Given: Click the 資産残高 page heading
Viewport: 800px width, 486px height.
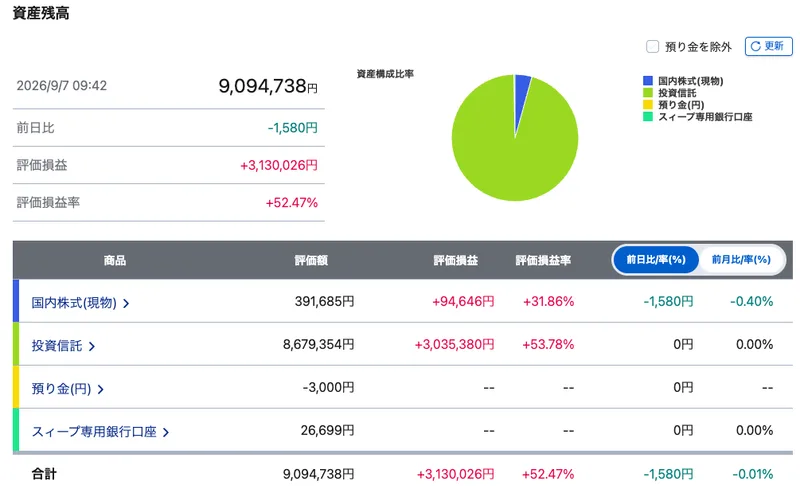Looking at the screenshot, I should pyautogui.click(x=41, y=13).
